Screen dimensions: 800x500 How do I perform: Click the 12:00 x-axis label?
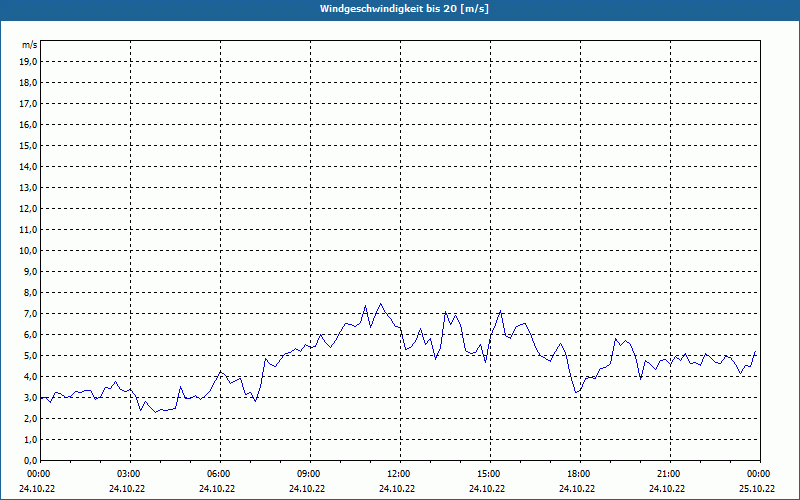coord(400,474)
